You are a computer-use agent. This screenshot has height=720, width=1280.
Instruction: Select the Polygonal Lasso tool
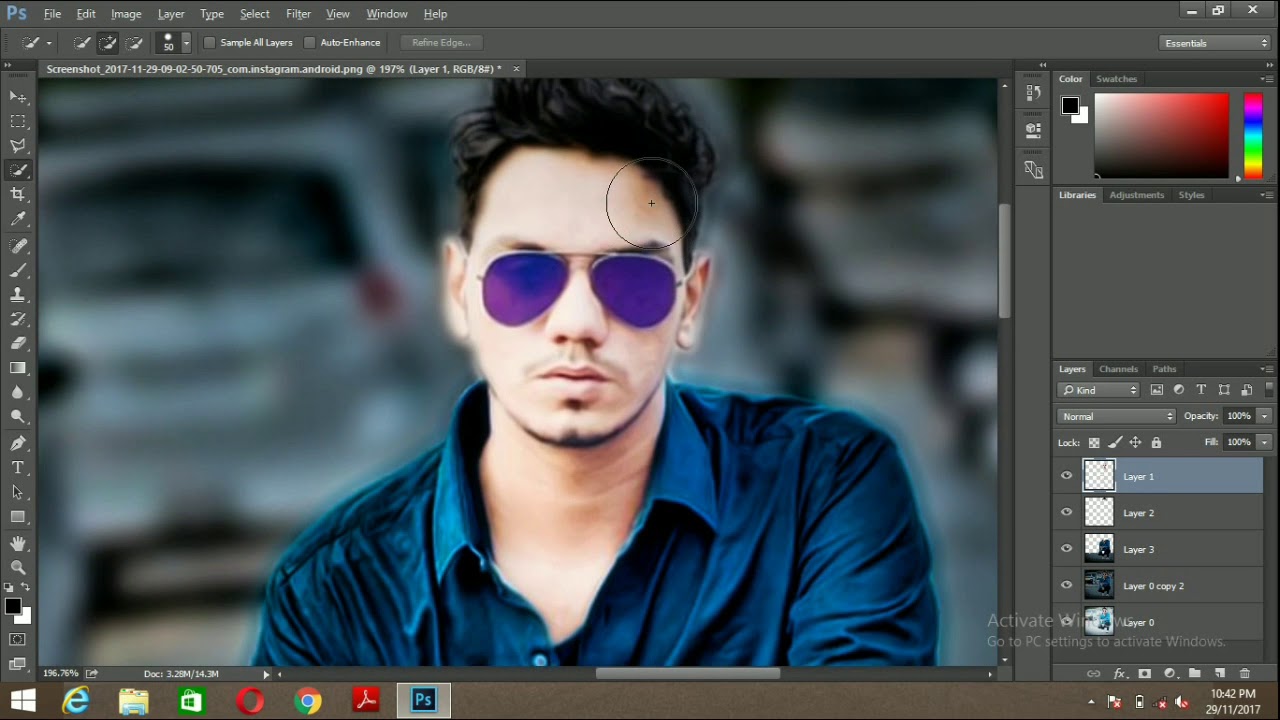click(18, 146)
